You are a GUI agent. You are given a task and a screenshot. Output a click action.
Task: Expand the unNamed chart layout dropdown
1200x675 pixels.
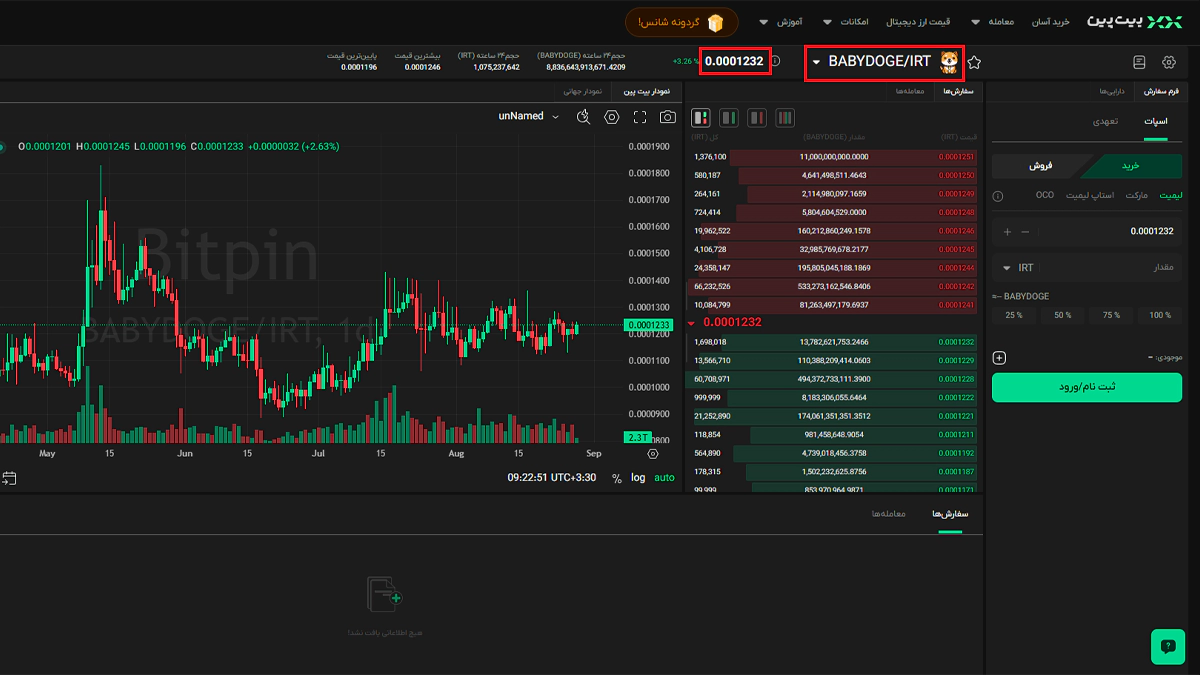pyautogui.click(x=529, y=116)
